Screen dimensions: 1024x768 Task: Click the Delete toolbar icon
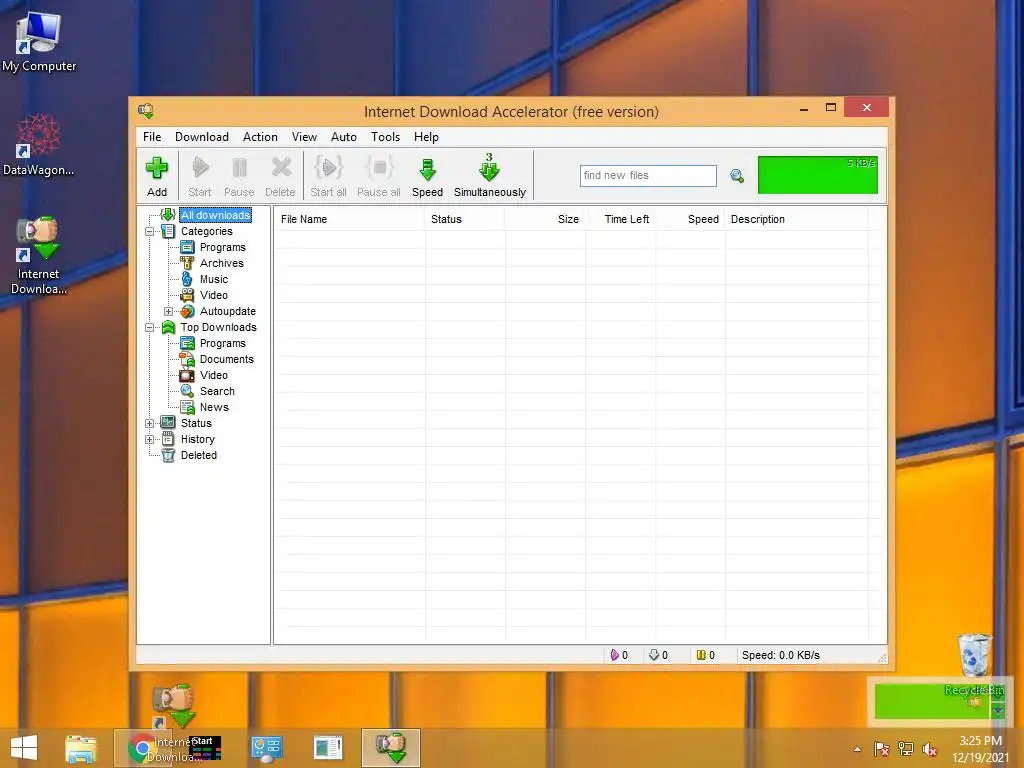(x=281, y=168)
